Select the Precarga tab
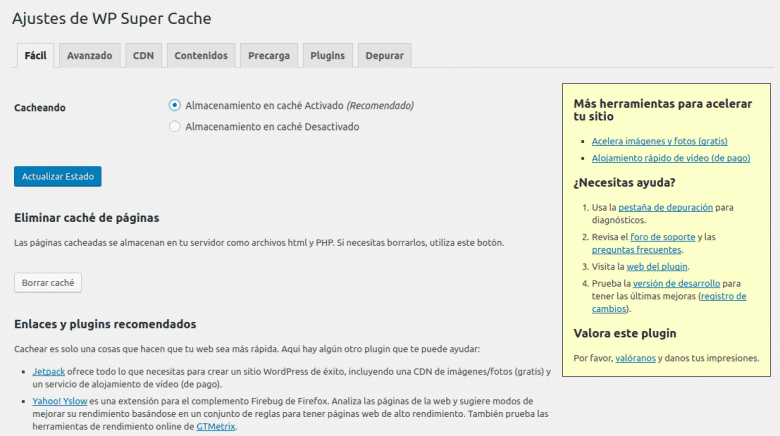 pyautogui.click(x=269, y=55)
